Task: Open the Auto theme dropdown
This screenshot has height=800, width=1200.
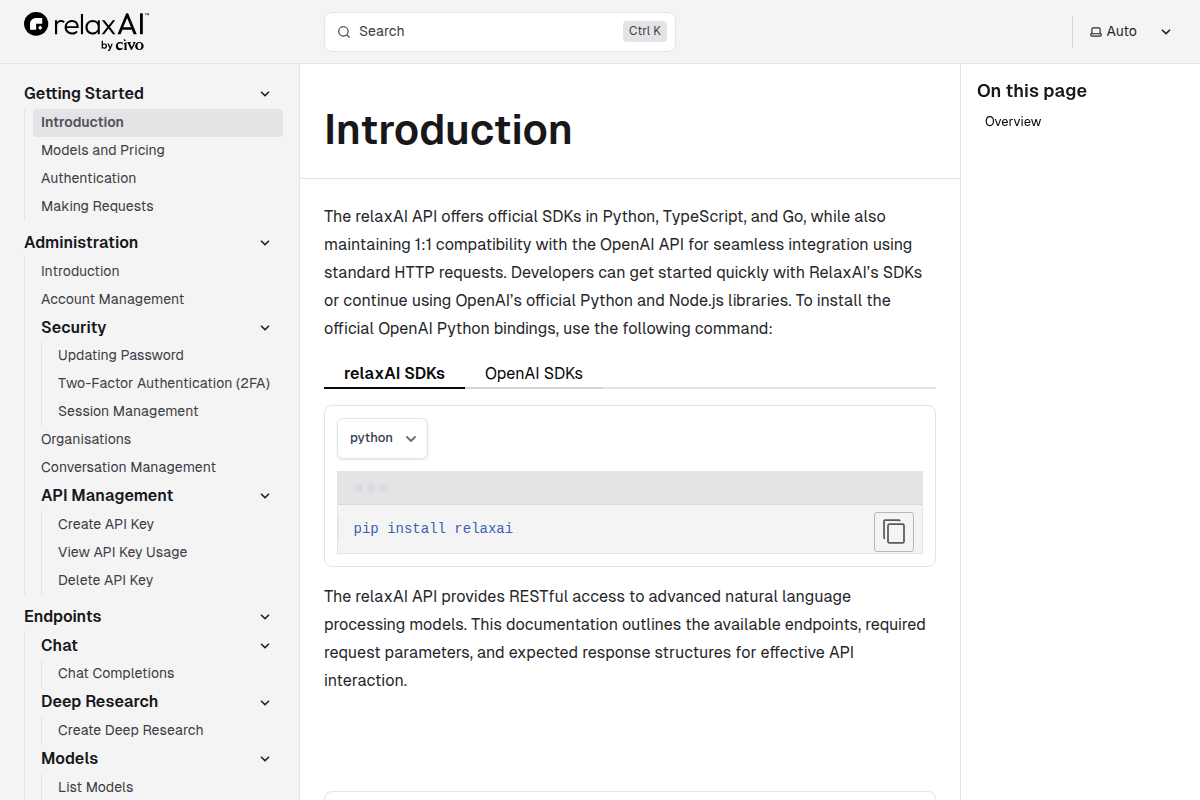Action: click(1130, 32)
